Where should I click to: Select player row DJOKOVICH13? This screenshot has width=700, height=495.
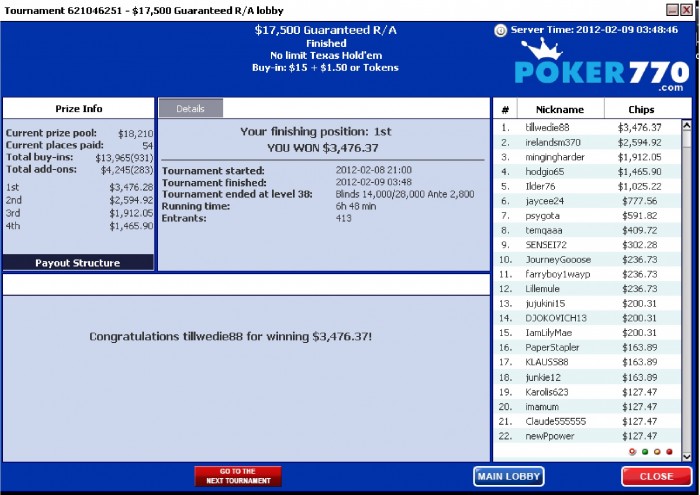pos(587,318)
